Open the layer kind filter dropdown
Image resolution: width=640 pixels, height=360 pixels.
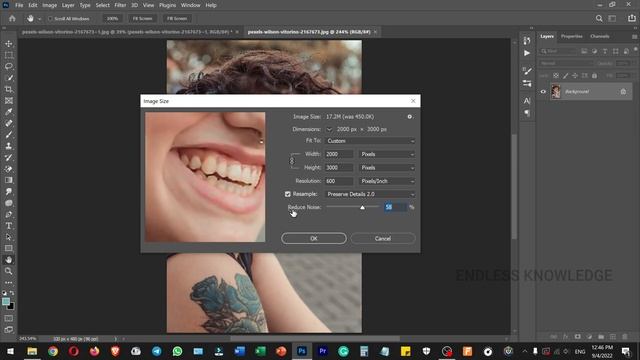558,51
